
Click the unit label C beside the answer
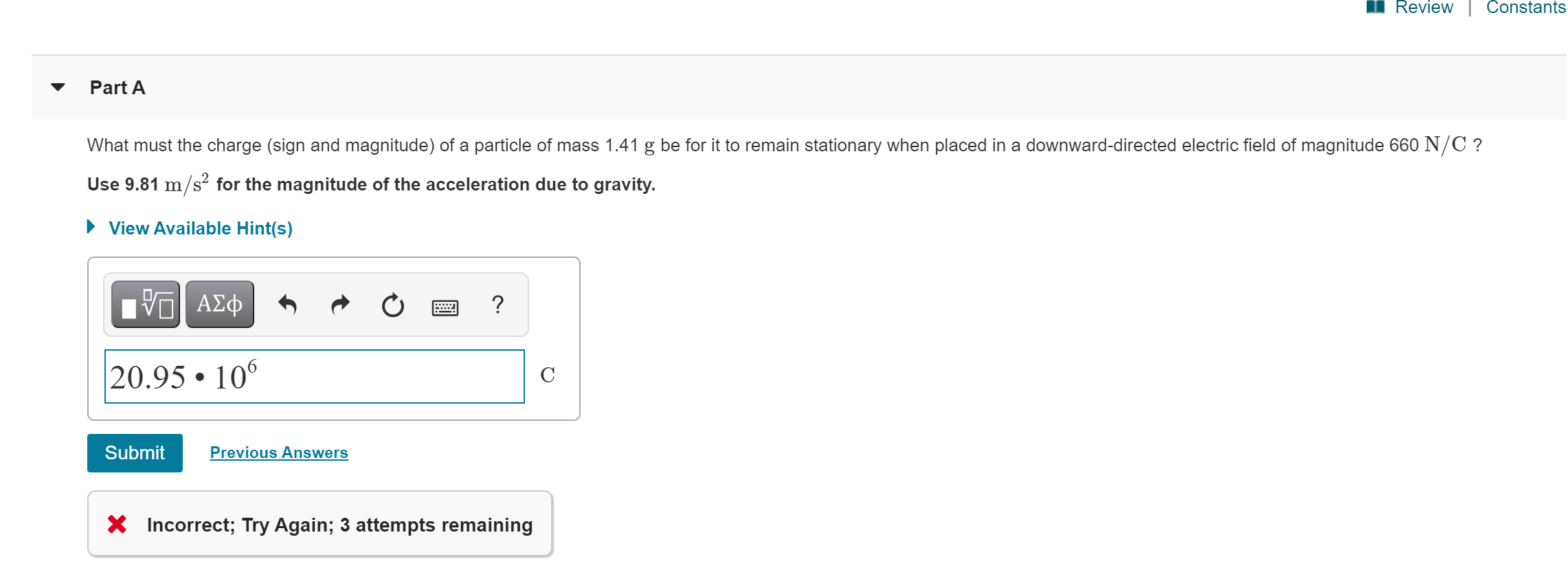click(x=548, y=375)
